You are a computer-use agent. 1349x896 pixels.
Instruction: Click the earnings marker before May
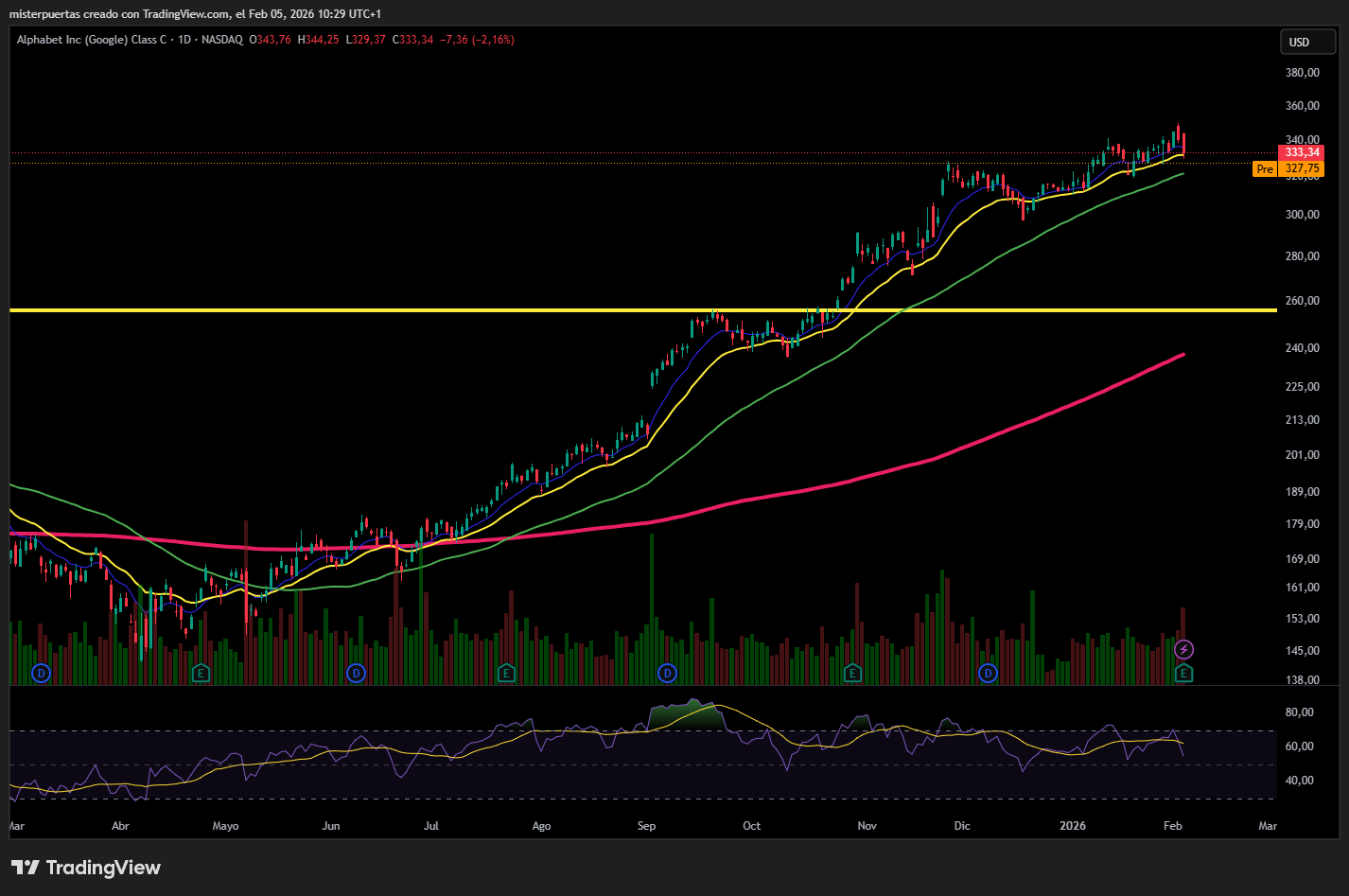pos(200,674)
